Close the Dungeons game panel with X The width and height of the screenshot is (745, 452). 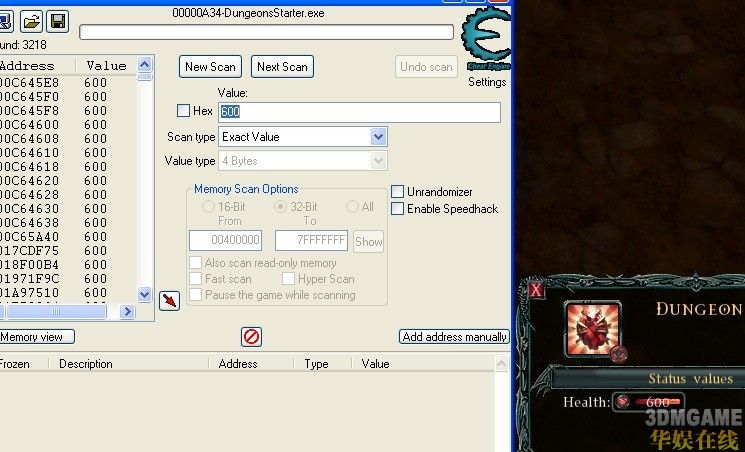pyautogui.click(x=536, y=289)
